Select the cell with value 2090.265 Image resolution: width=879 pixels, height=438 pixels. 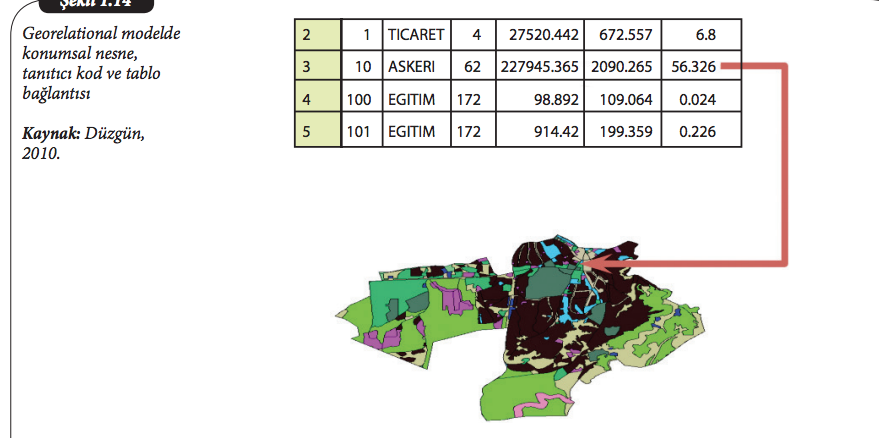point(623,68)
